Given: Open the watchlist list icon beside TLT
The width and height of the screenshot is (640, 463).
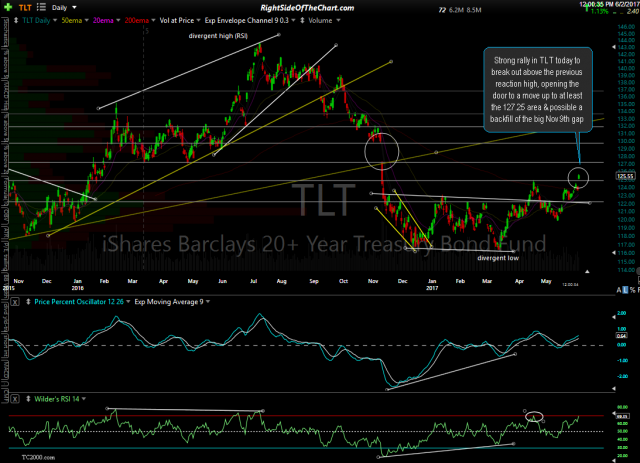Looking at the screenshot, I should point(41,7).
